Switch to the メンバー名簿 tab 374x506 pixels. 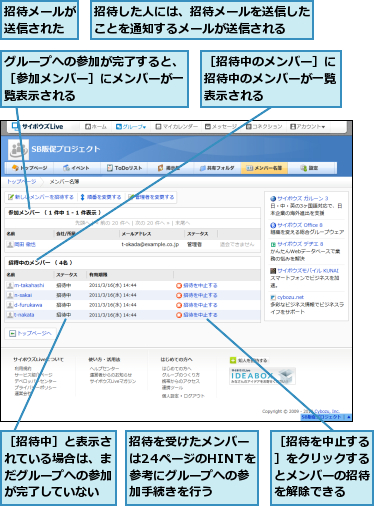coord(264,168)
